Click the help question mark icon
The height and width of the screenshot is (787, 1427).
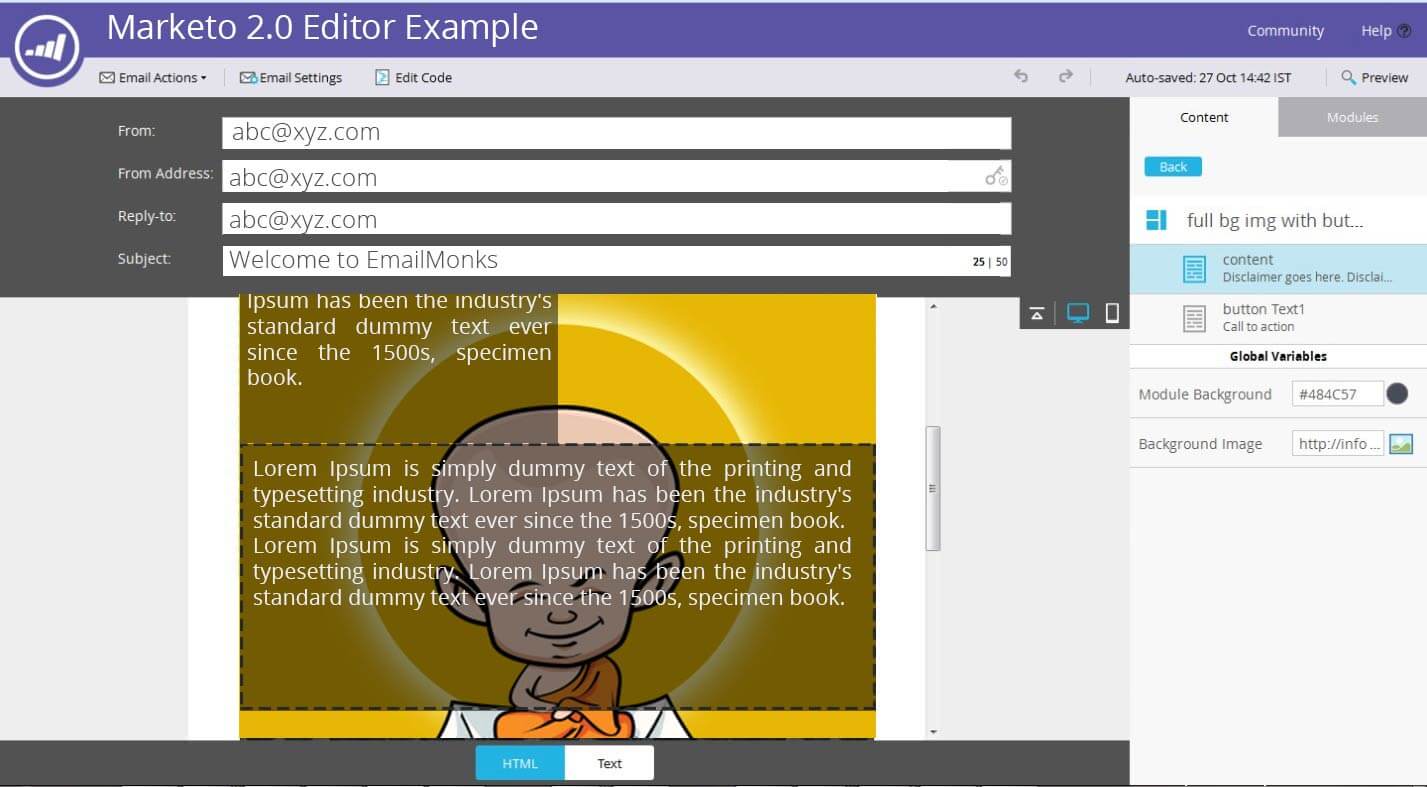1404,31
